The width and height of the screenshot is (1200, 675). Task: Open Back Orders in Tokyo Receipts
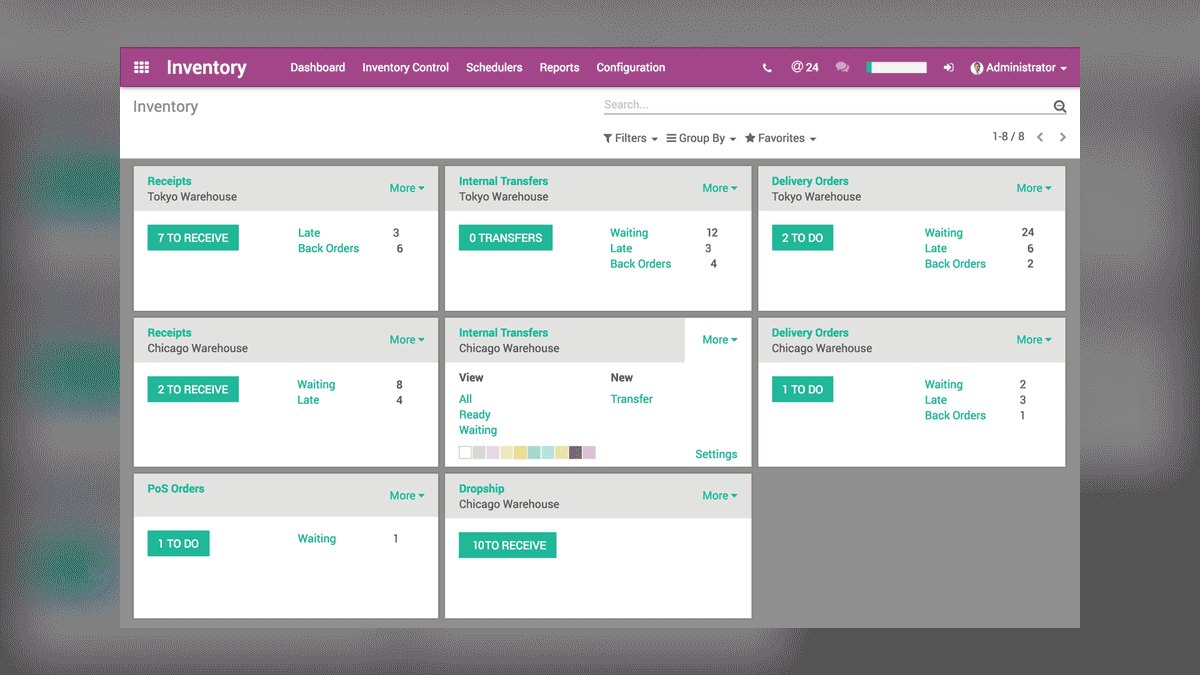point(328,248)
